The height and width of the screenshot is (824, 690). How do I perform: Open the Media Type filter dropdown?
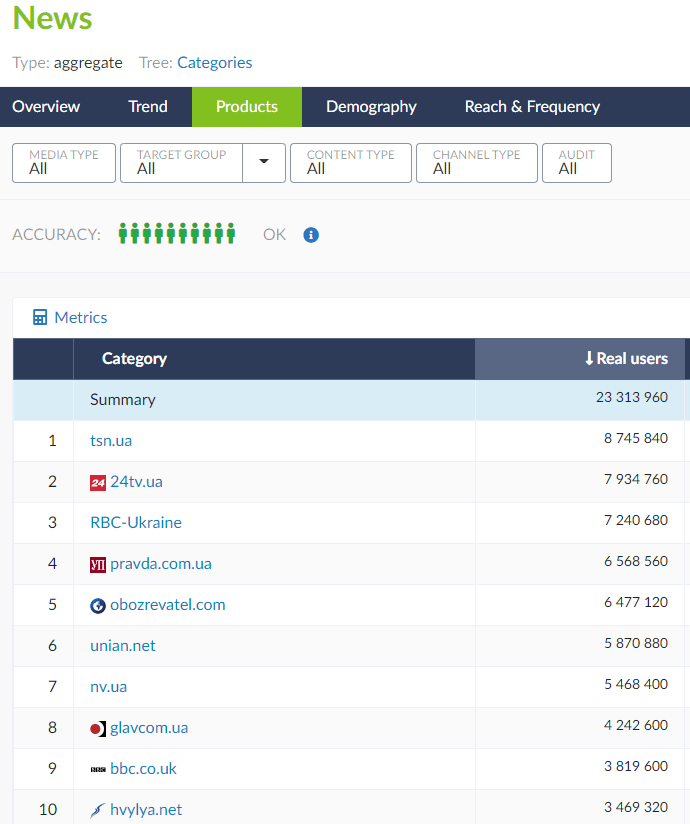tap(63, 163)
